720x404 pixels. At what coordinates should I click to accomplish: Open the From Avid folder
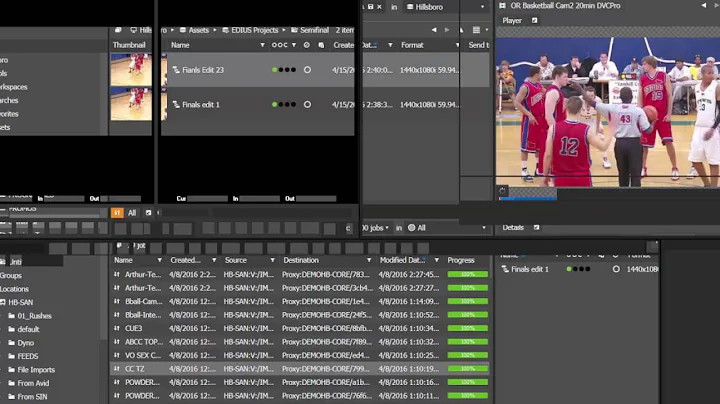point(33,383)
